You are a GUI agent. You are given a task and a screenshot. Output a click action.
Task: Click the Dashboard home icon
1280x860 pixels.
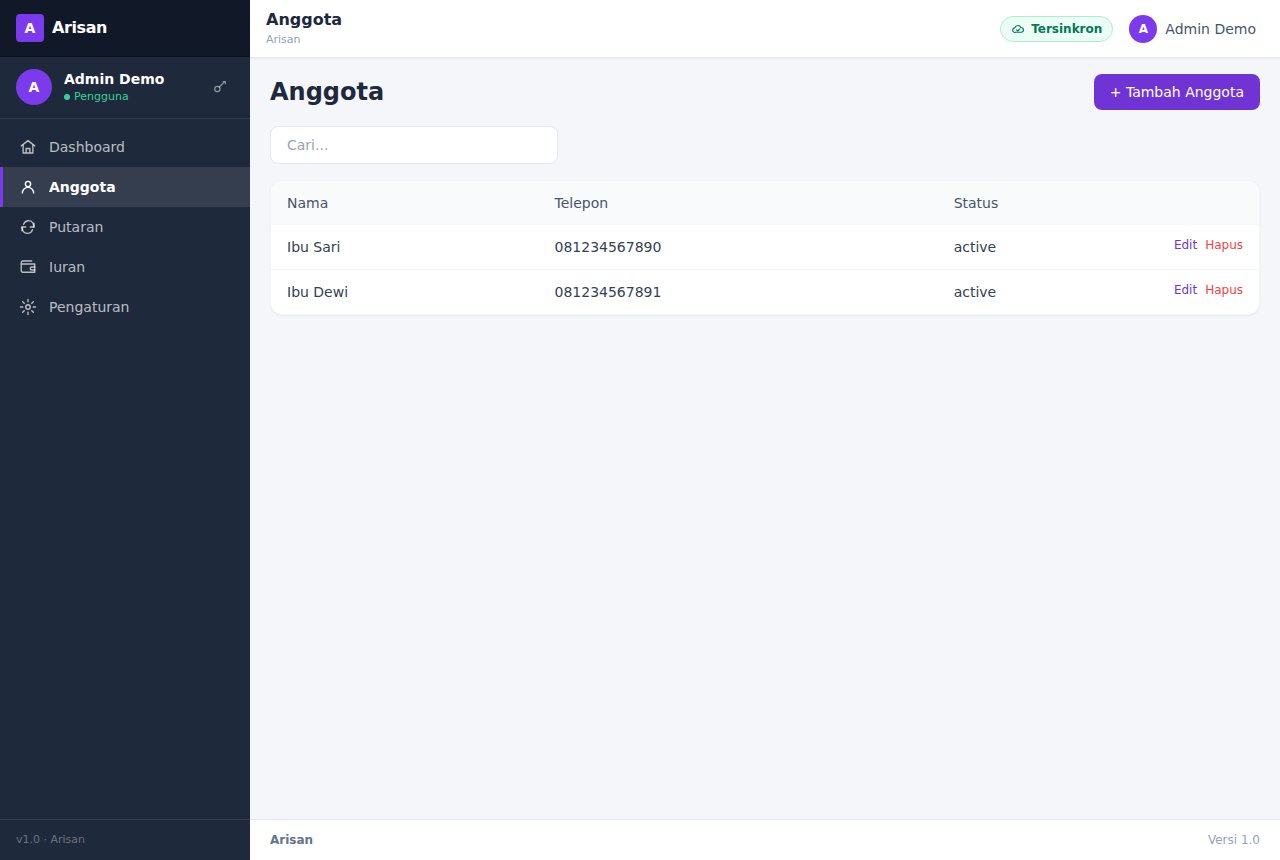pos(28,147)
